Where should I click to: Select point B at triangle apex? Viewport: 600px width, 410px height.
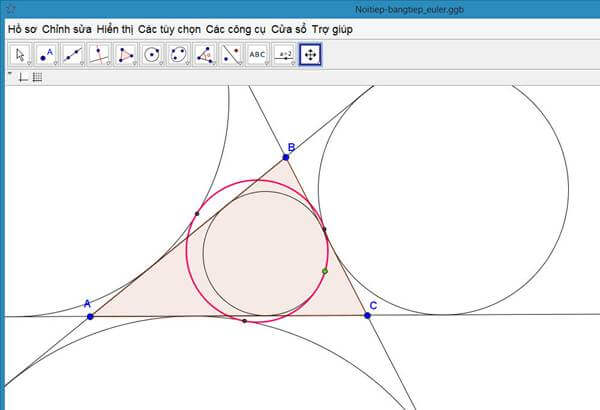[286, 157]
